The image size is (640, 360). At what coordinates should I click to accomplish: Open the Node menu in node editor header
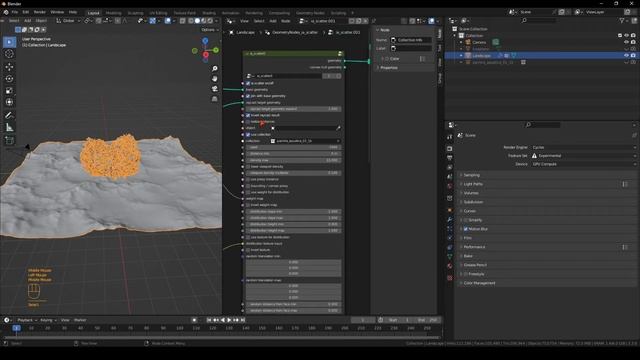click(286, 21)
